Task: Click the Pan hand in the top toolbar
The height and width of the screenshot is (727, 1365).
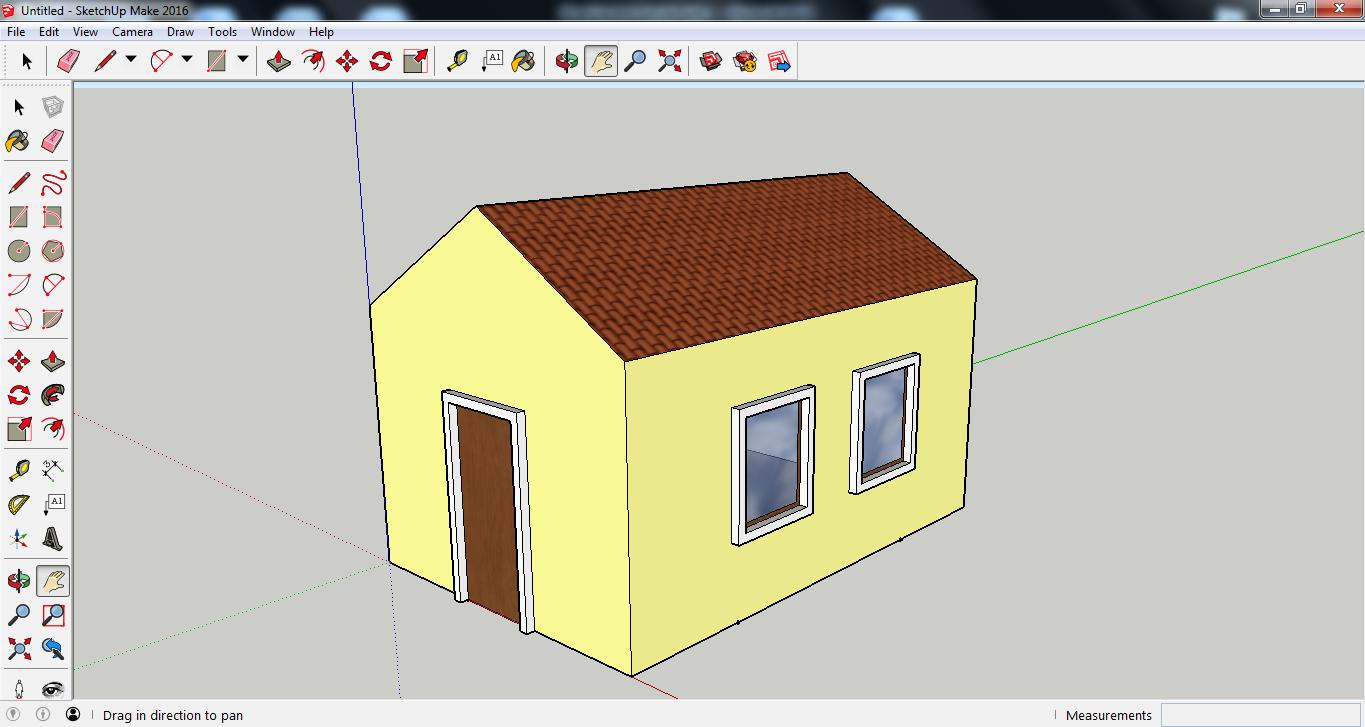Action: click(x=600, y=61)
